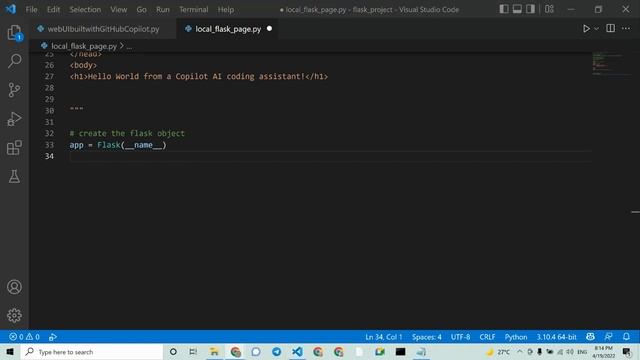The width and height of the screenshot is (640, 360).
Task: Click local_flask_page.py in the breadcrumb
Action: (84, 46)
